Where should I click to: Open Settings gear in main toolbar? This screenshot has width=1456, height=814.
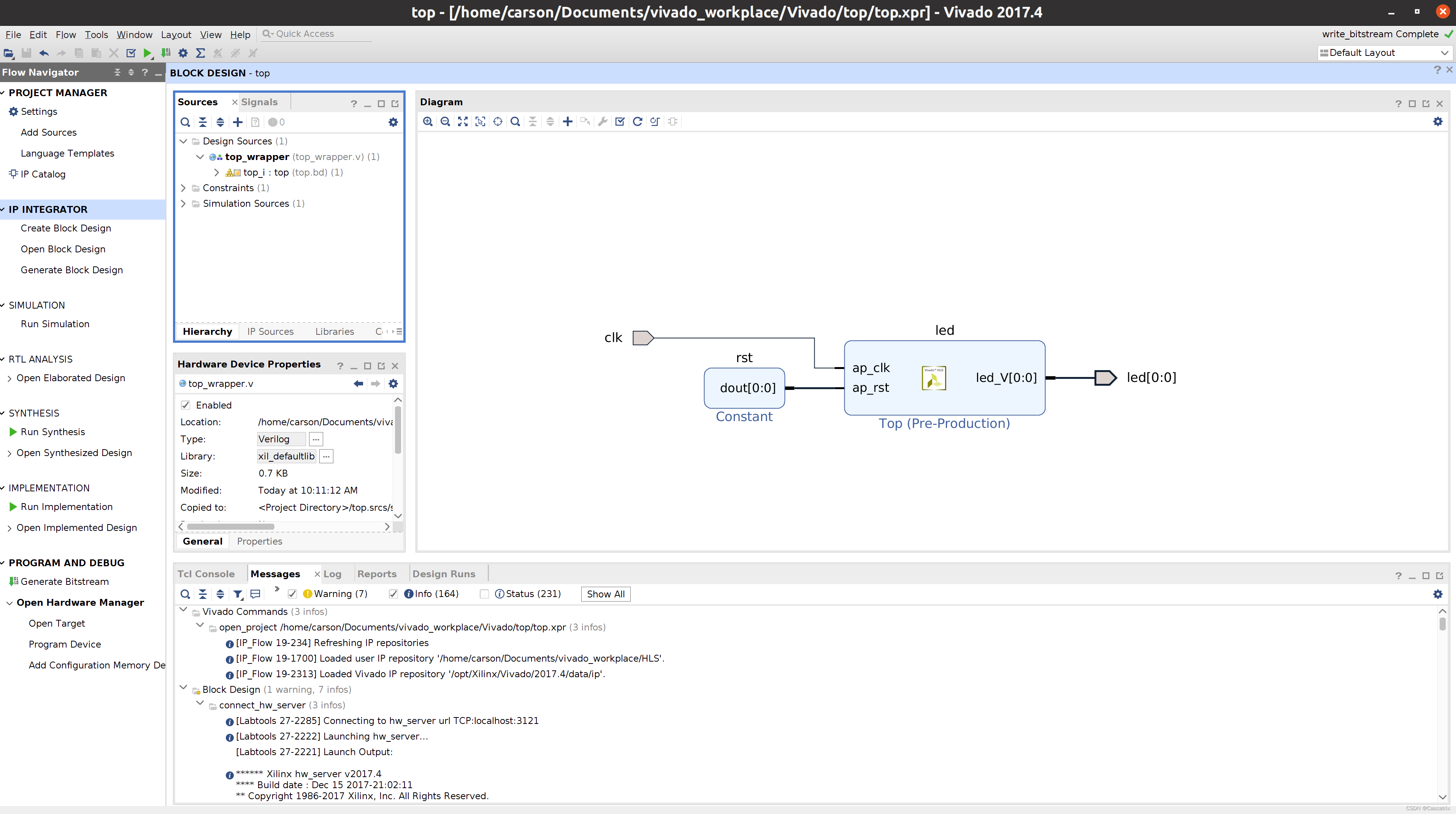pyautogui.click(x=183, y=53)
